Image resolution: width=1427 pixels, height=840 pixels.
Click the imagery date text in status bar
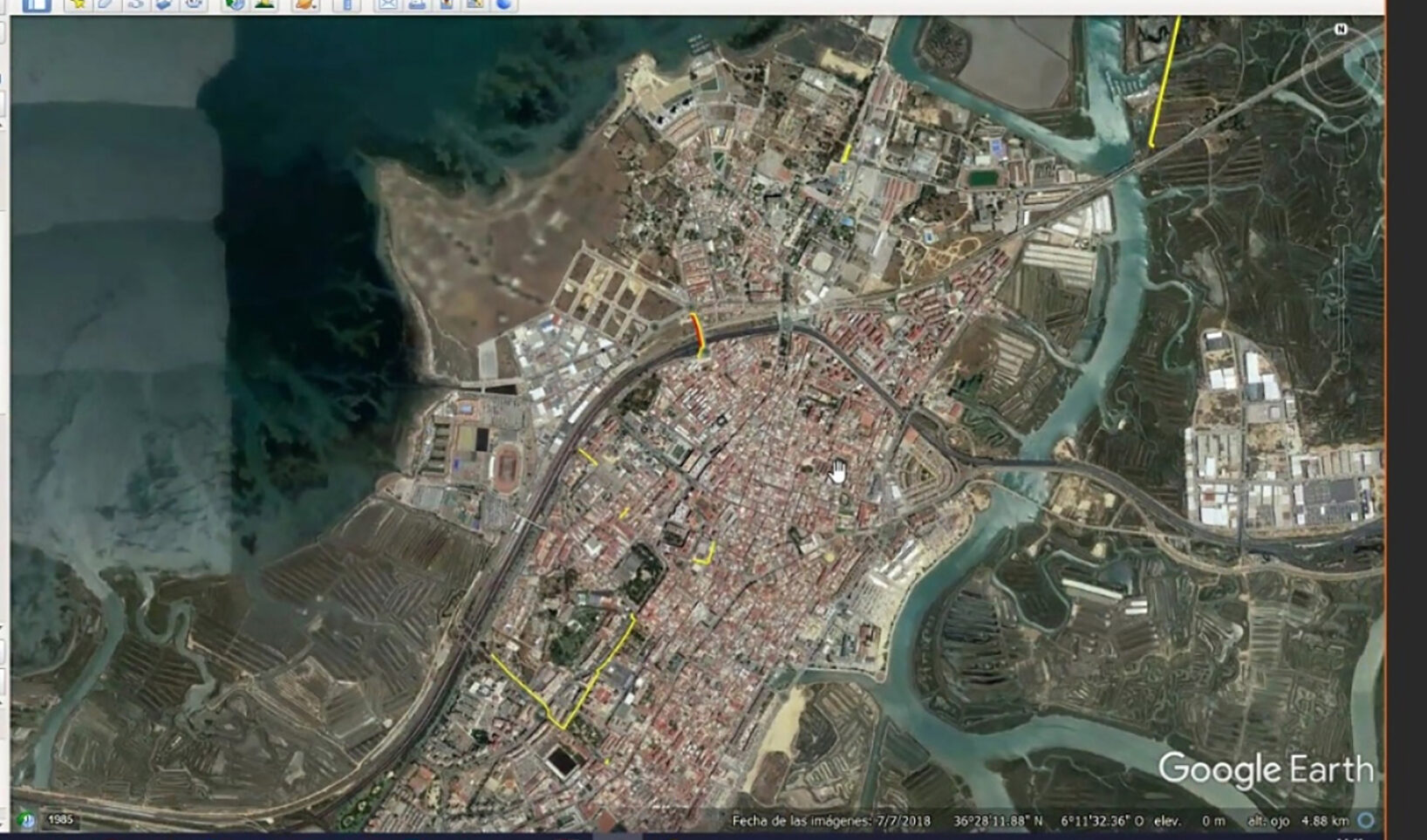pos(830,821)
